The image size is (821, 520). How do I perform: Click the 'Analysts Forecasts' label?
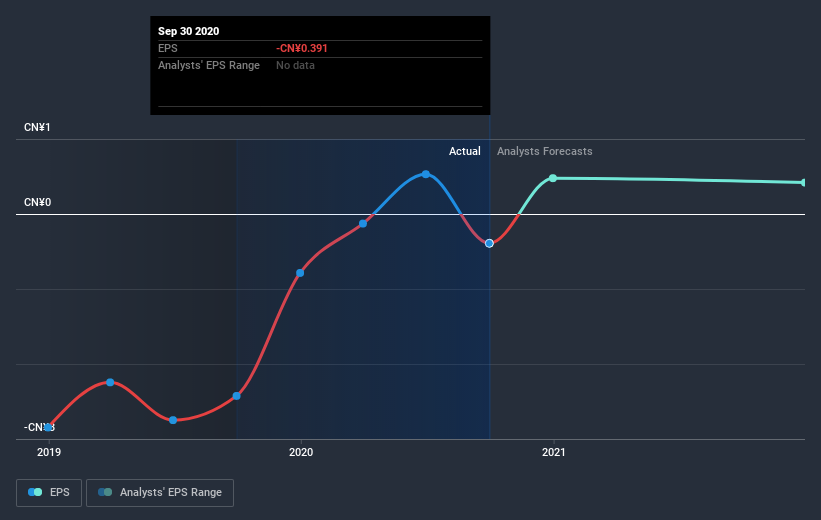tap(545, 151)
